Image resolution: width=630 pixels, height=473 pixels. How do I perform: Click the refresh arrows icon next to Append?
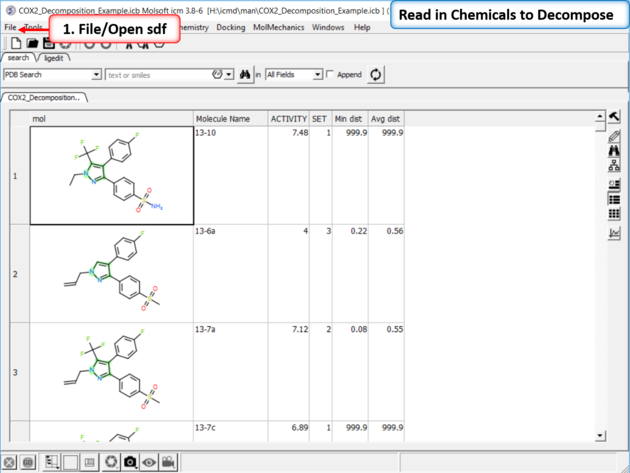coord(376,75)
